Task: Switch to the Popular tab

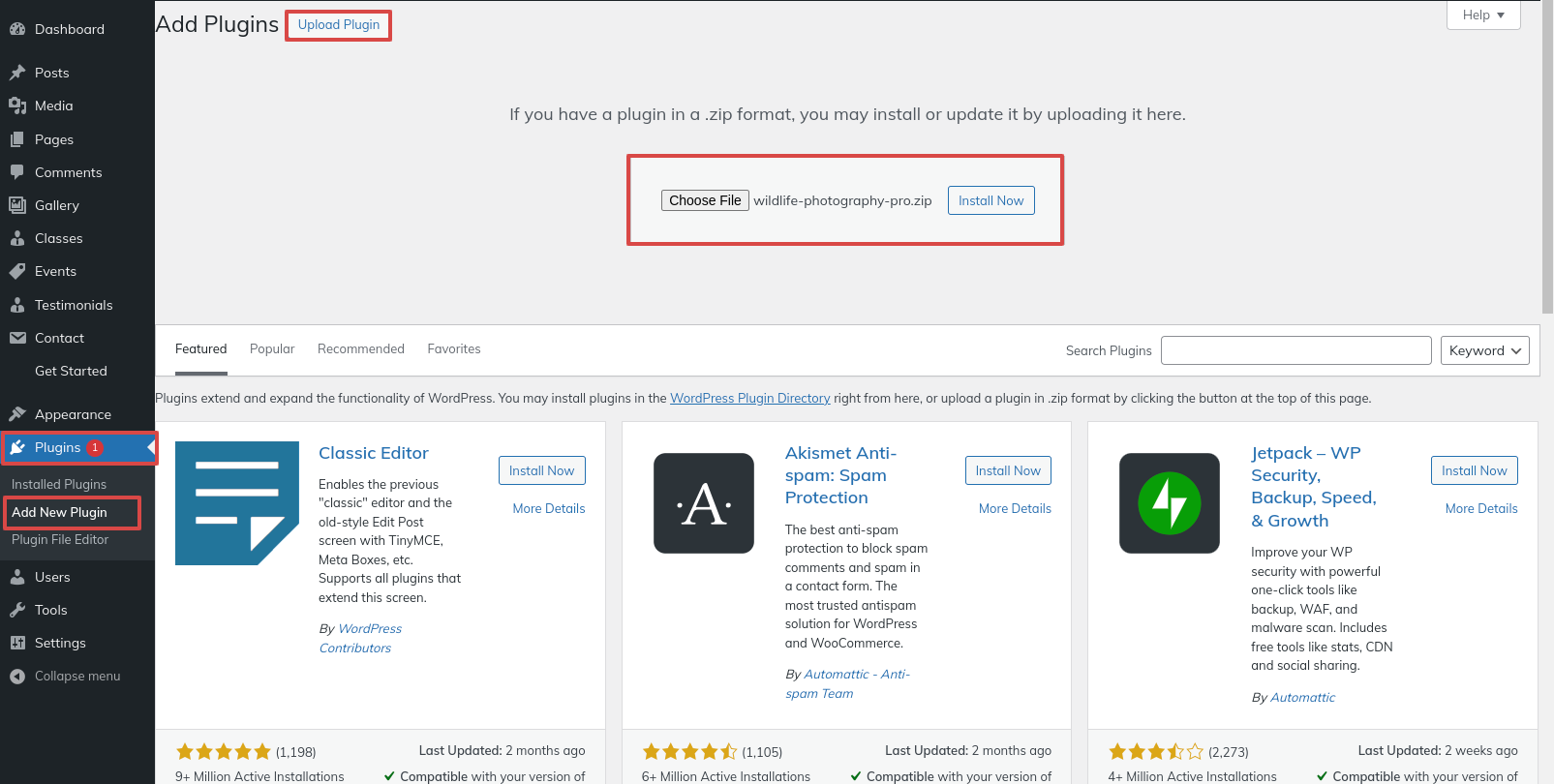Action: coord(272,349)
